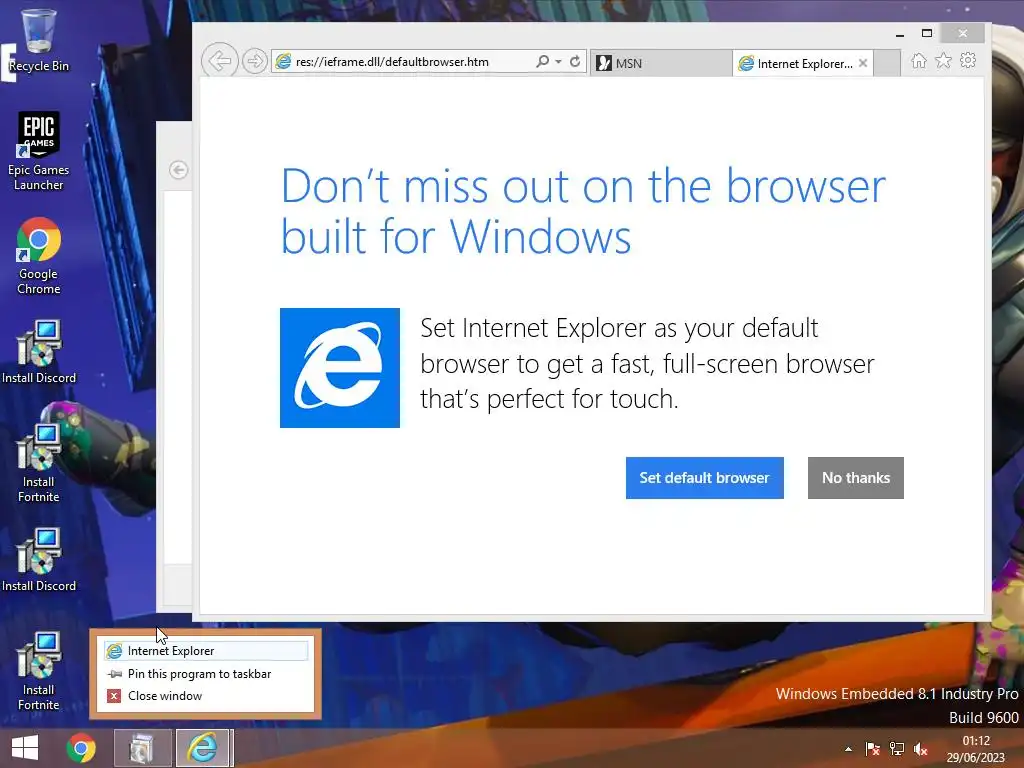The height and width of the screenshot is (768, 1024).
Task: Select the lower Install Fortnite desktop icon
Action: pyautogui.click(x=39, y=671)
